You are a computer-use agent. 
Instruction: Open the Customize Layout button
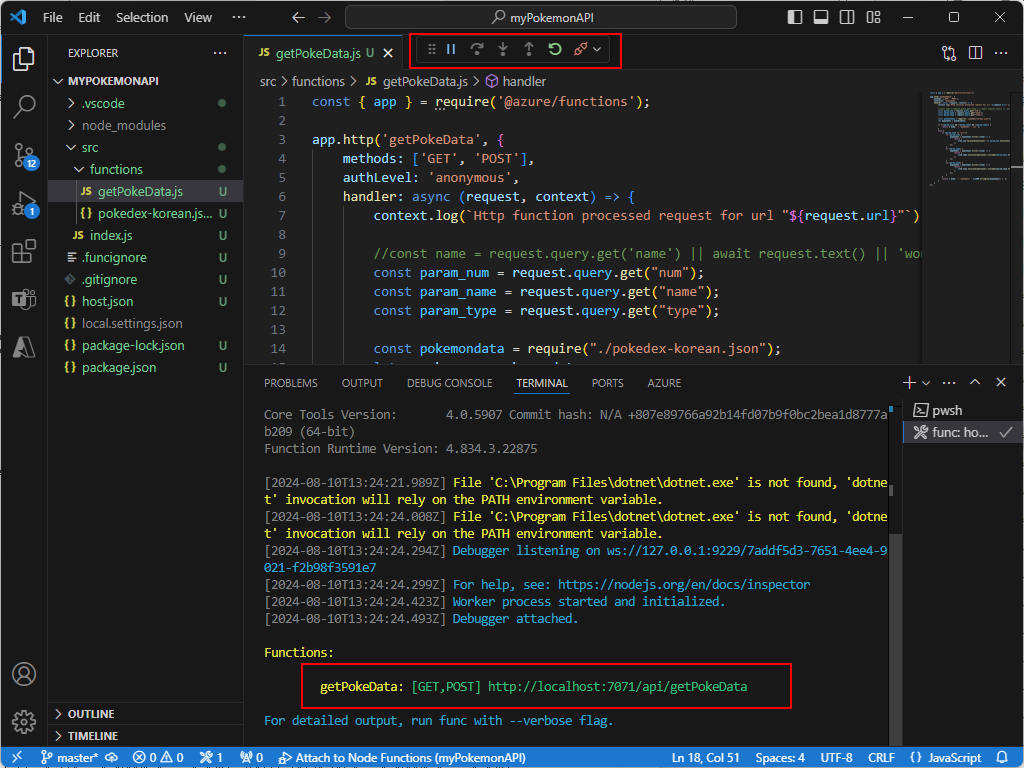click(874, 18)
